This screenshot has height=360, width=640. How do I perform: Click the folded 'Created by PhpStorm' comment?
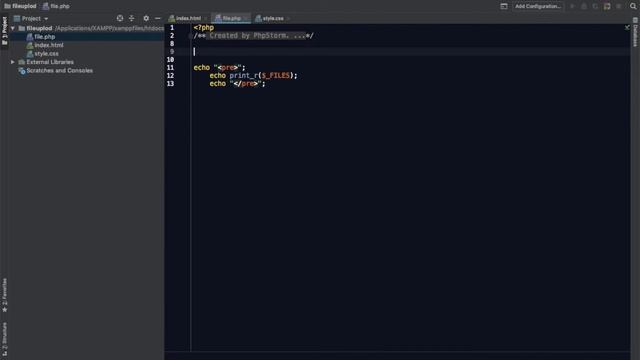pos(257,36)
